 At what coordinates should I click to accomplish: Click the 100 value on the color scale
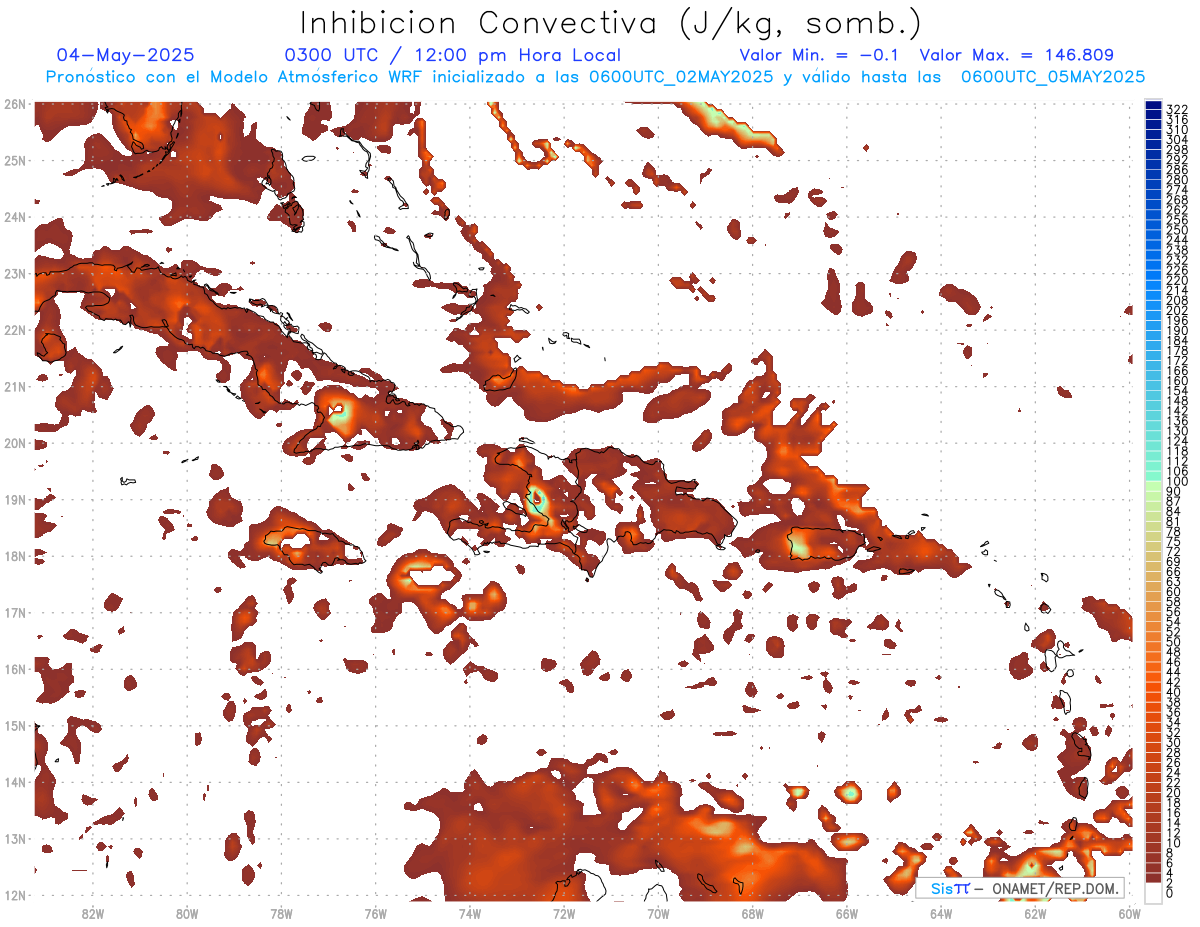point(1177,482)
